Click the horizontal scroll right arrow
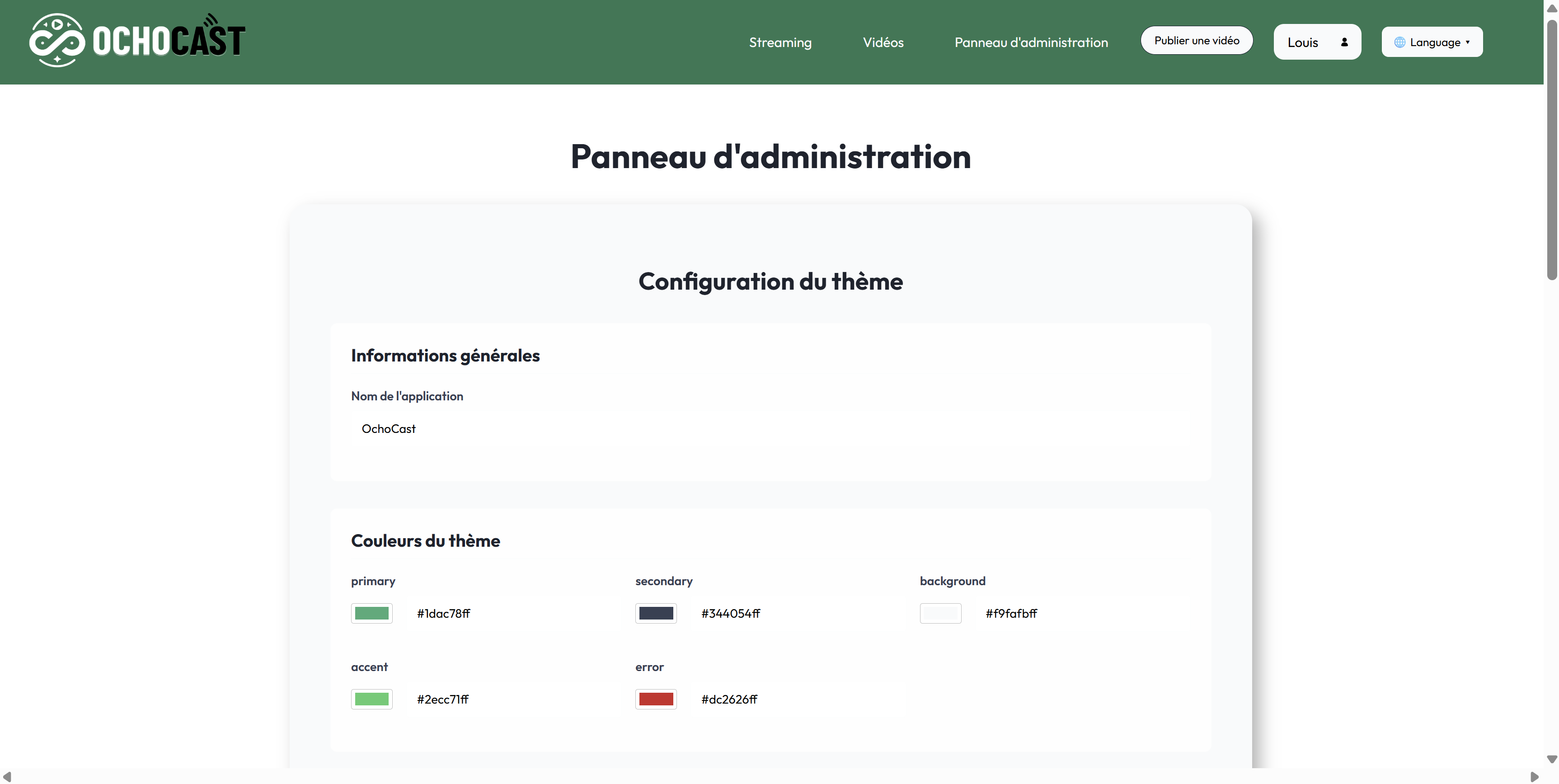 (1534, 777)
